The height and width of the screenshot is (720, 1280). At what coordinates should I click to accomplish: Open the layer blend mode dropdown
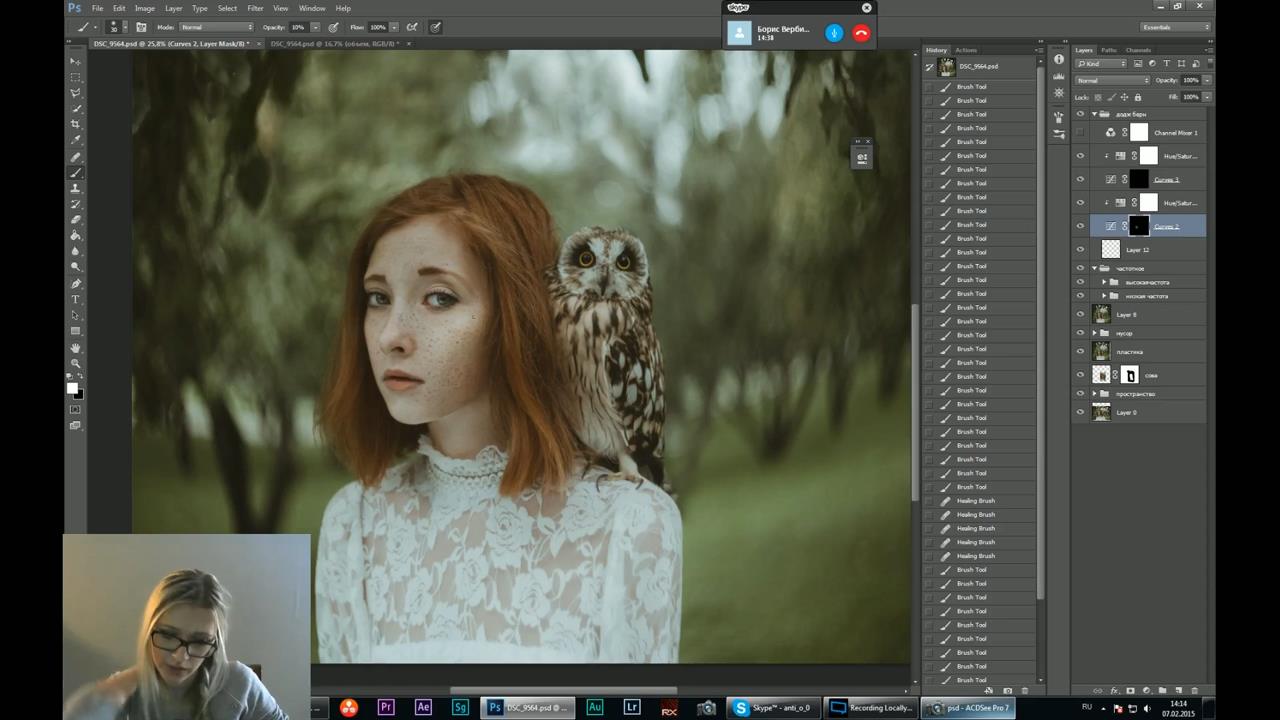[x=1113, y=80]
